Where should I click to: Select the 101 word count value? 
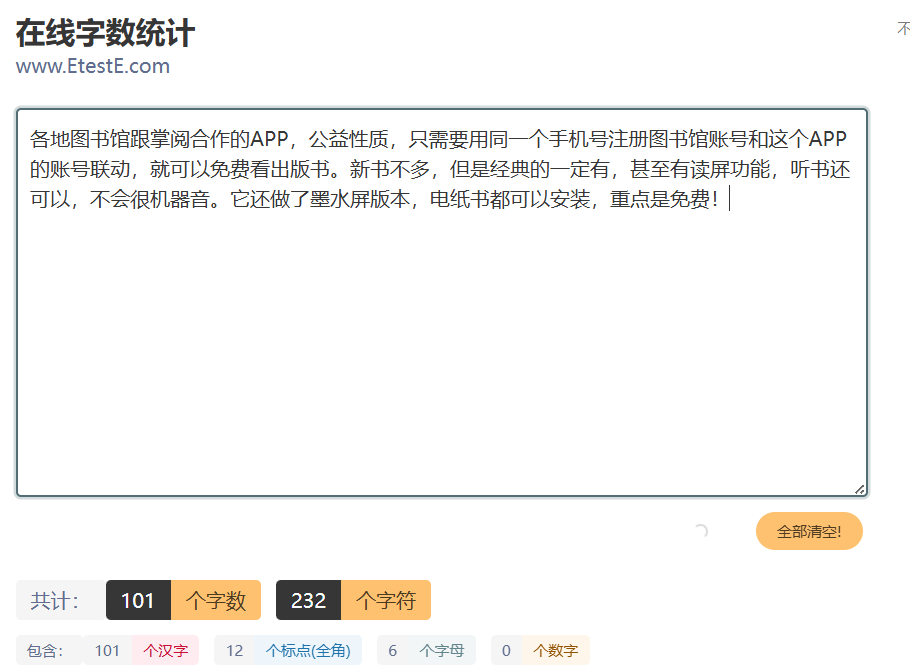pos(138,600)
